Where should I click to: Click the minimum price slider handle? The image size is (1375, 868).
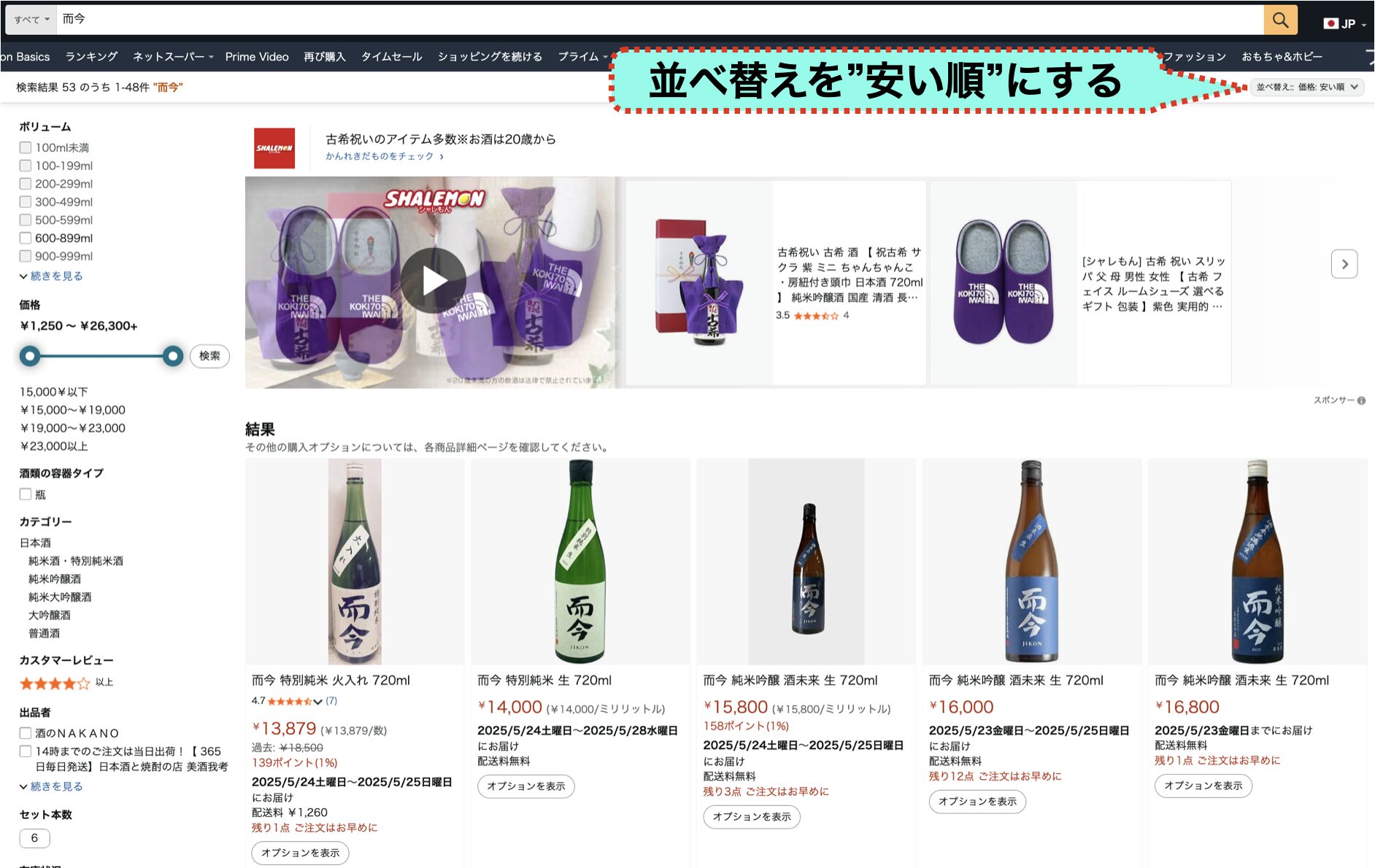tap(30, 356)
